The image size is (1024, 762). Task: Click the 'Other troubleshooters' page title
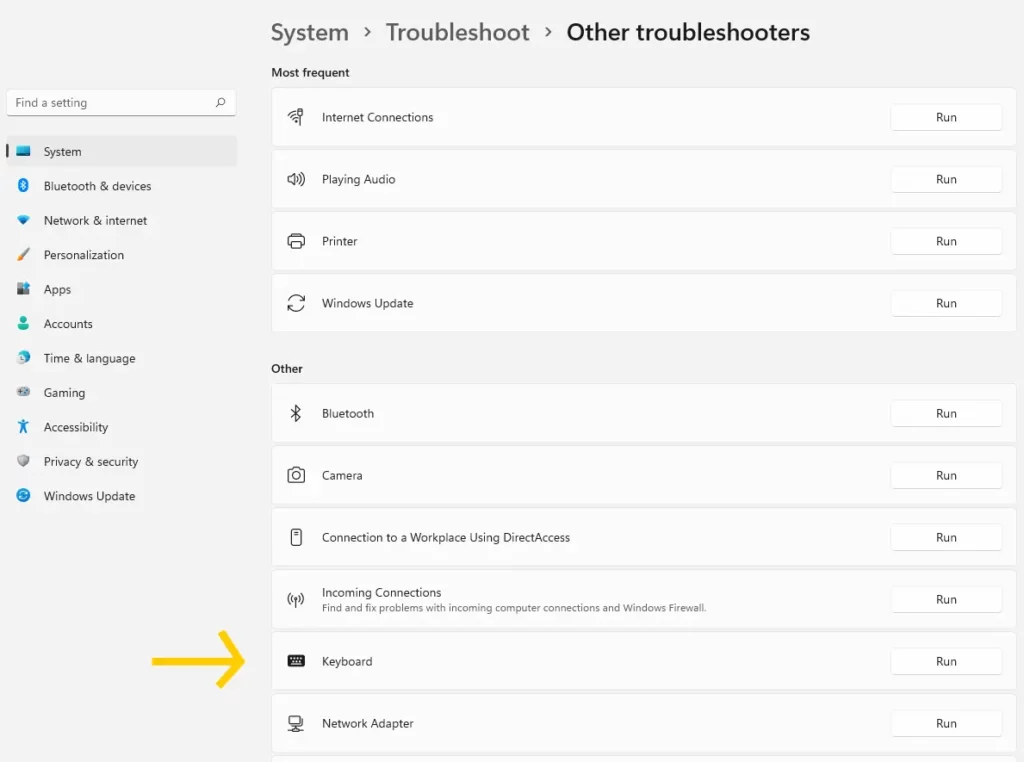pyautogui.click(x=688, y=33)
